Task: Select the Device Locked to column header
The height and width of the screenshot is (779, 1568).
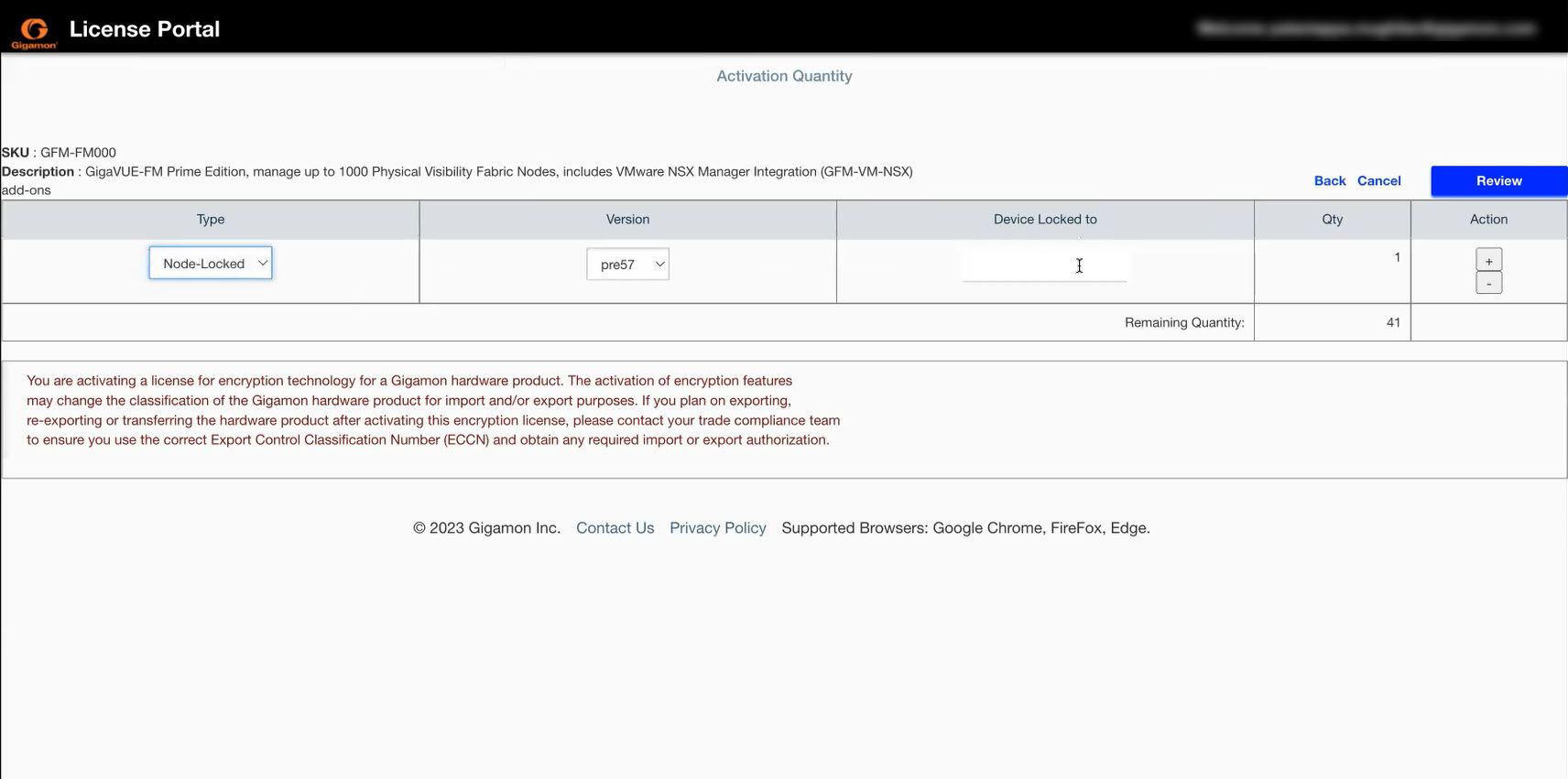Action: [1045, 220]
